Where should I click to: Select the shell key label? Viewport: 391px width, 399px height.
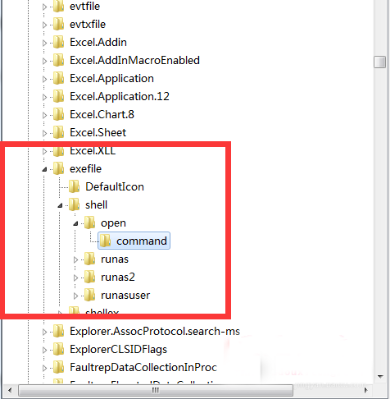(96, 205)
